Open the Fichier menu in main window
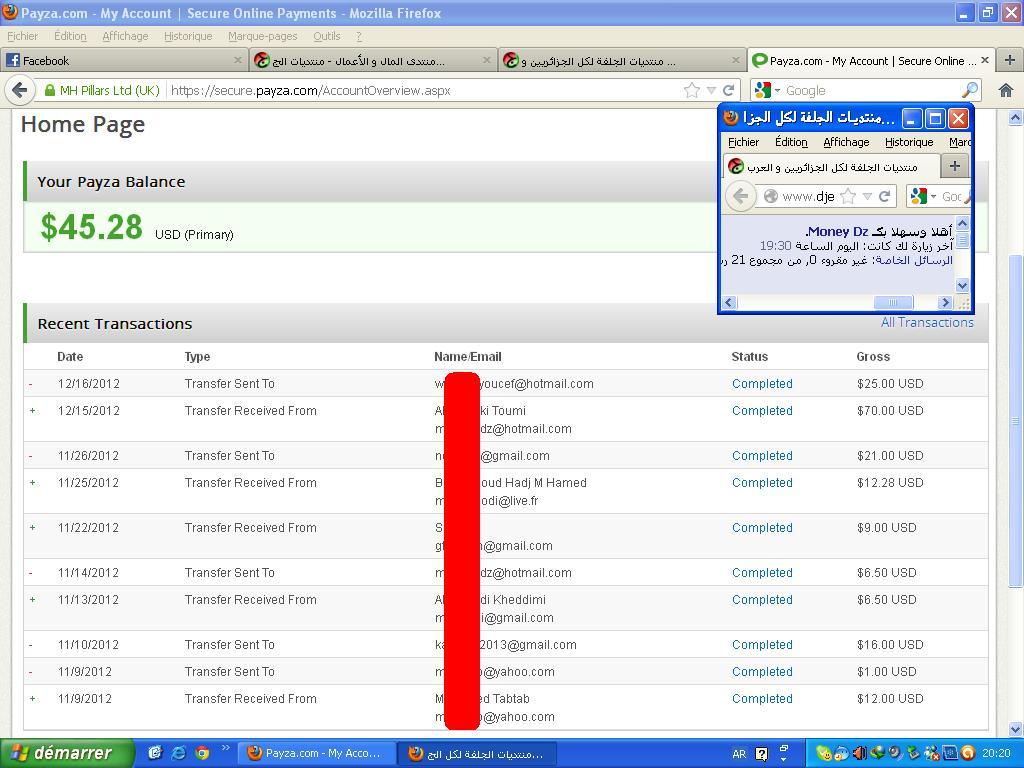Viewport: 1024px width, 768px height. tap(22, 36)
